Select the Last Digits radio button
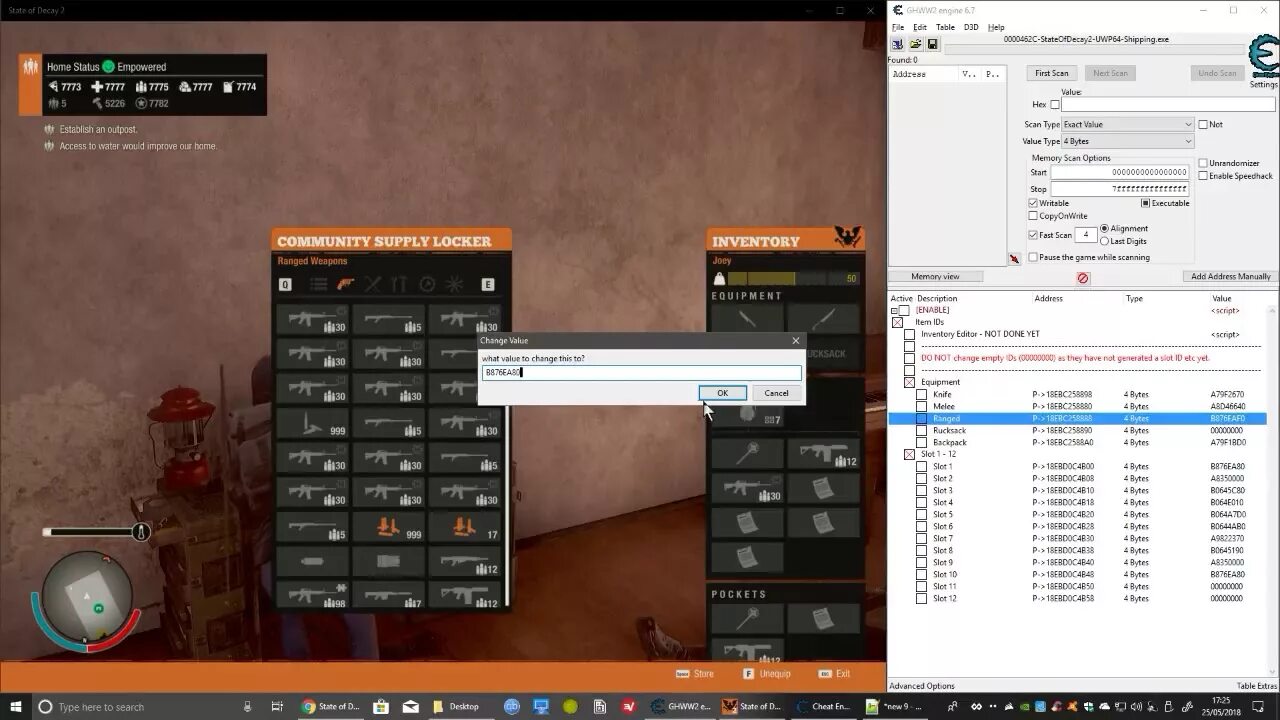 (1104, 241)
